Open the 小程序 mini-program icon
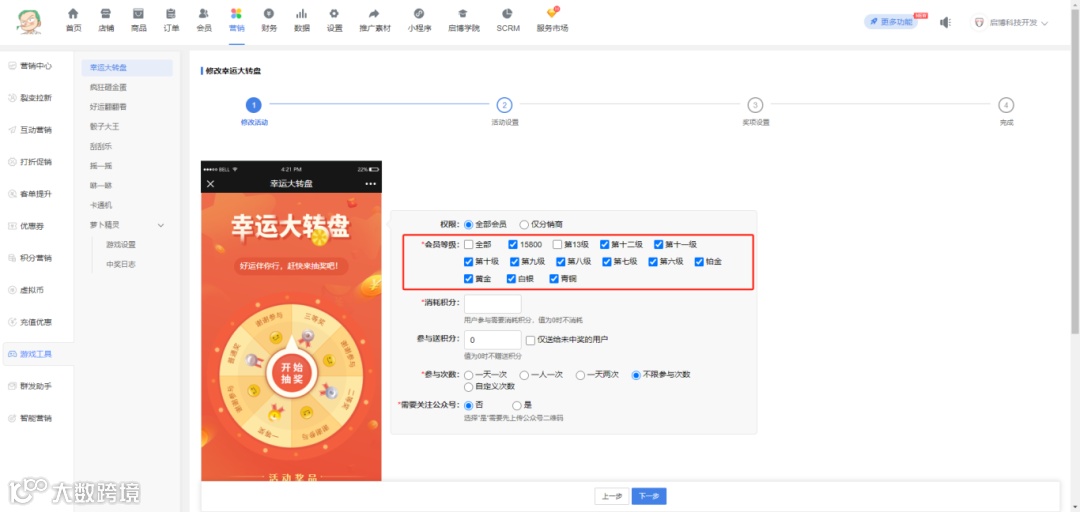This screenshot has width=1080, height=512. tap(419, 13)
